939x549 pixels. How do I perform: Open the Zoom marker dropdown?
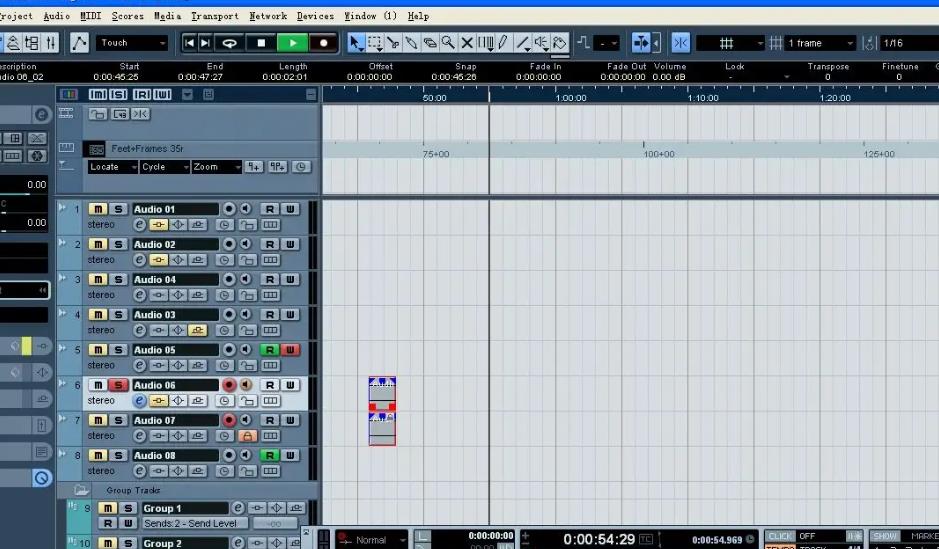217,167
